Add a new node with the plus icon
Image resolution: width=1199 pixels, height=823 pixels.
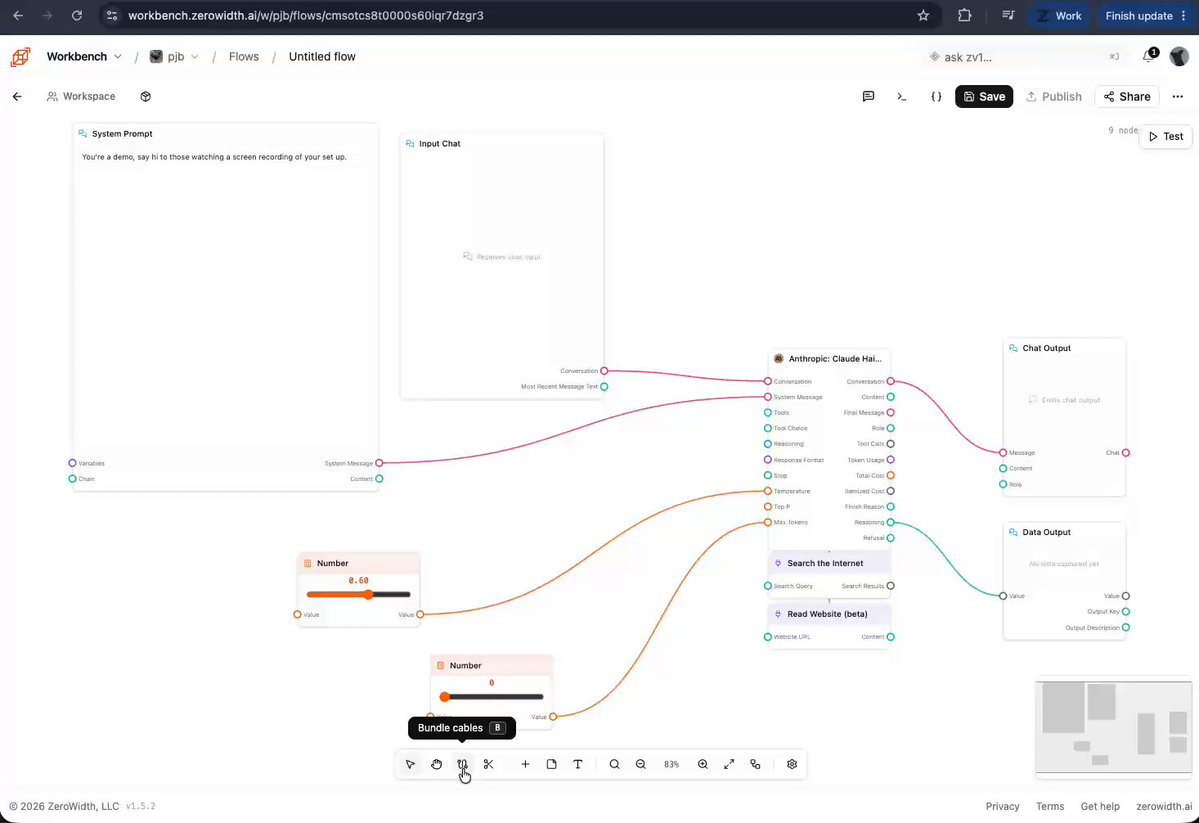click(525, 764)
